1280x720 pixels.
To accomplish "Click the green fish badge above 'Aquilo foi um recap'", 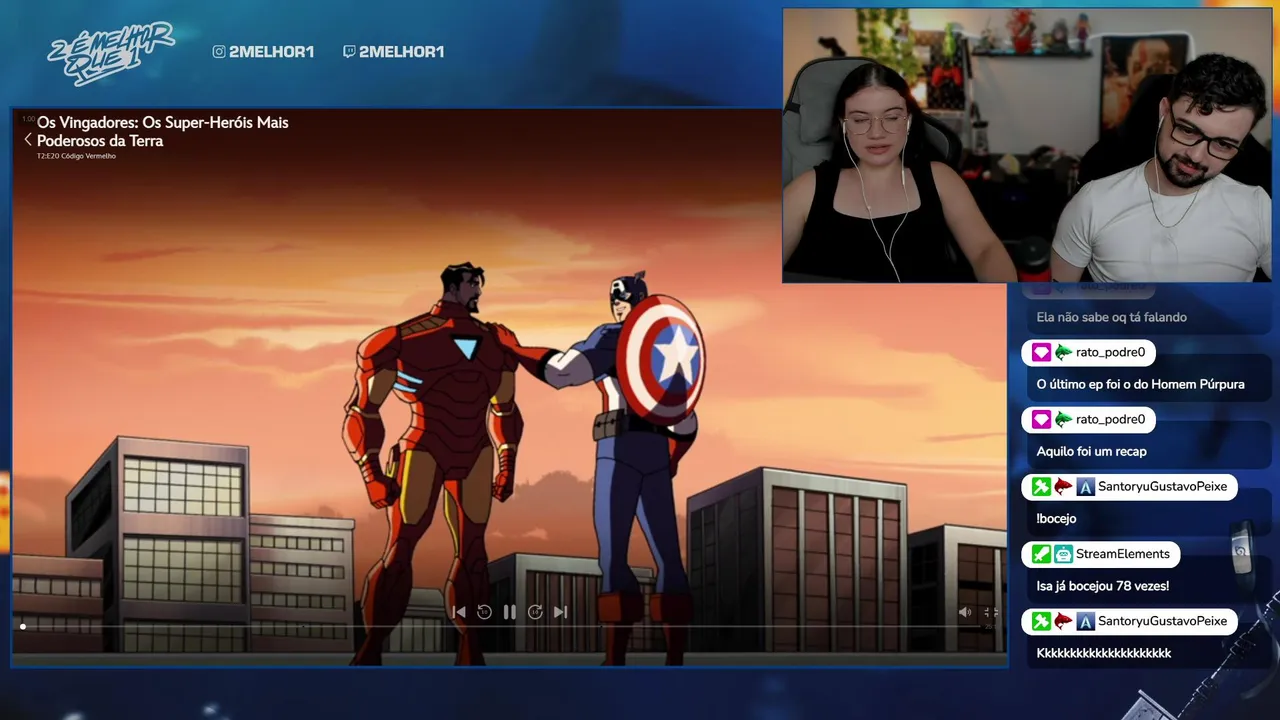I will 1063,419.
